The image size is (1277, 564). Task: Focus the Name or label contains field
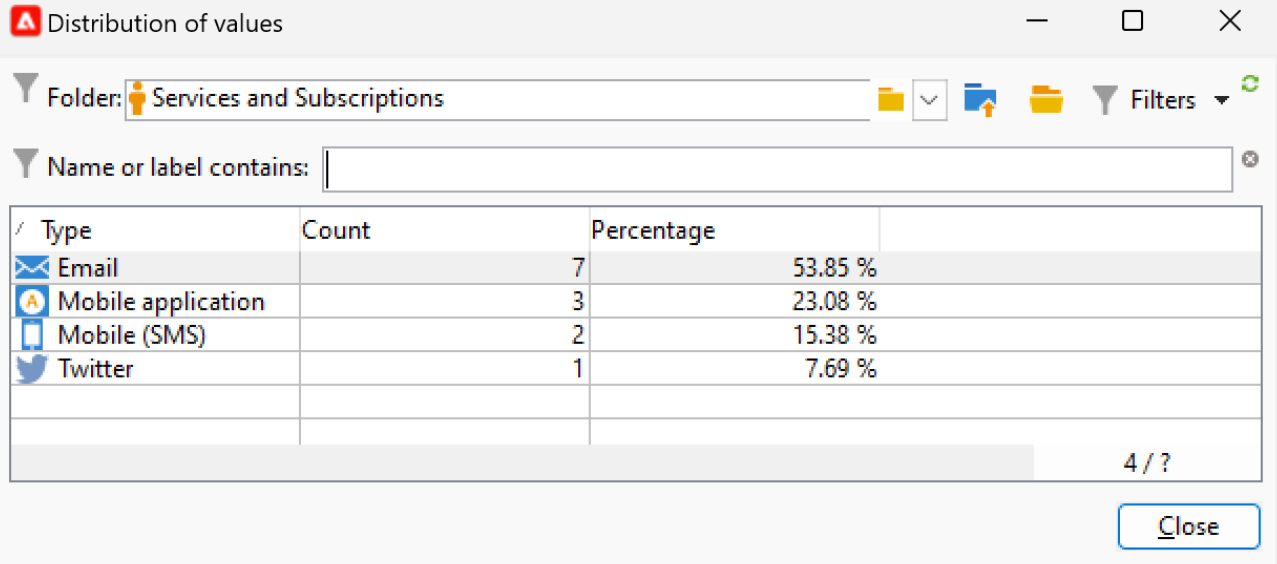777,169
